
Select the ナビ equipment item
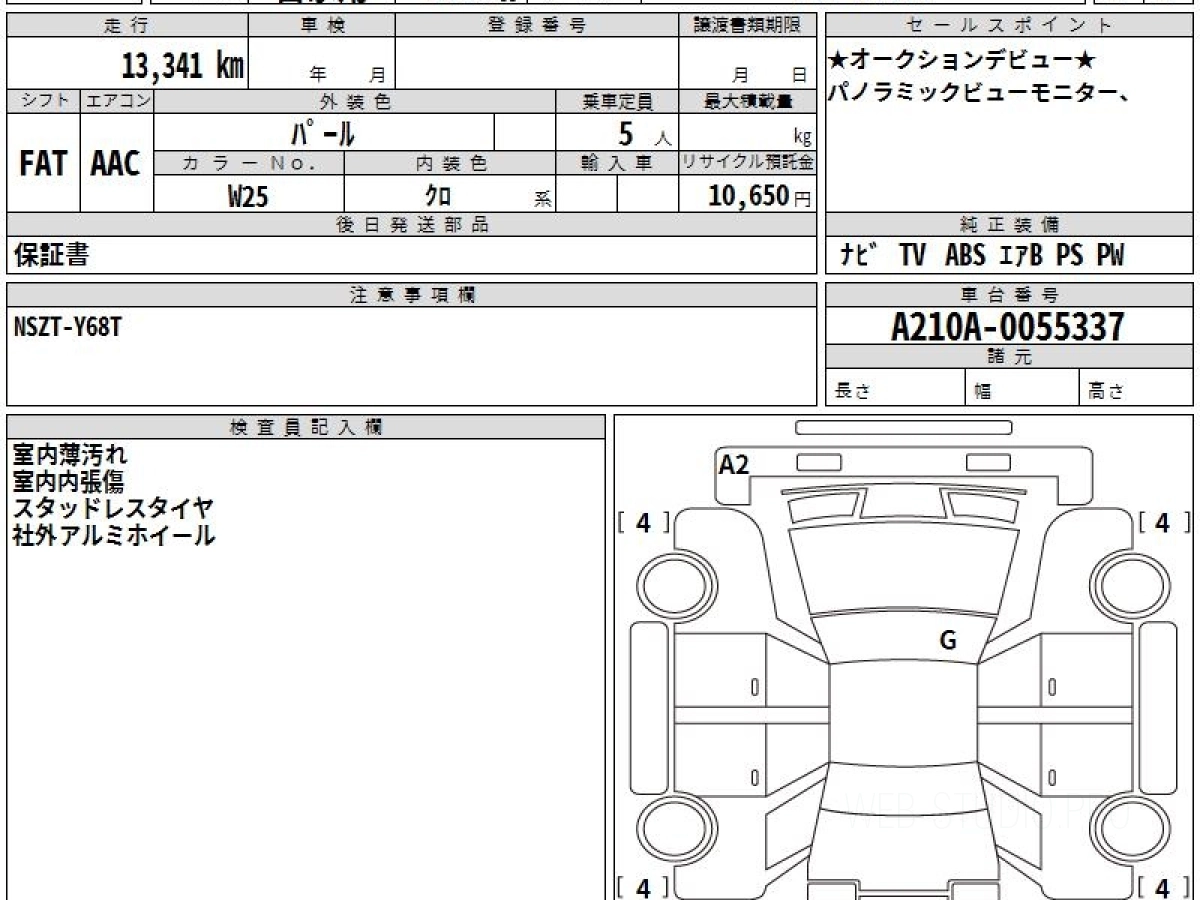pyautogui.click(x=859, y=256)
